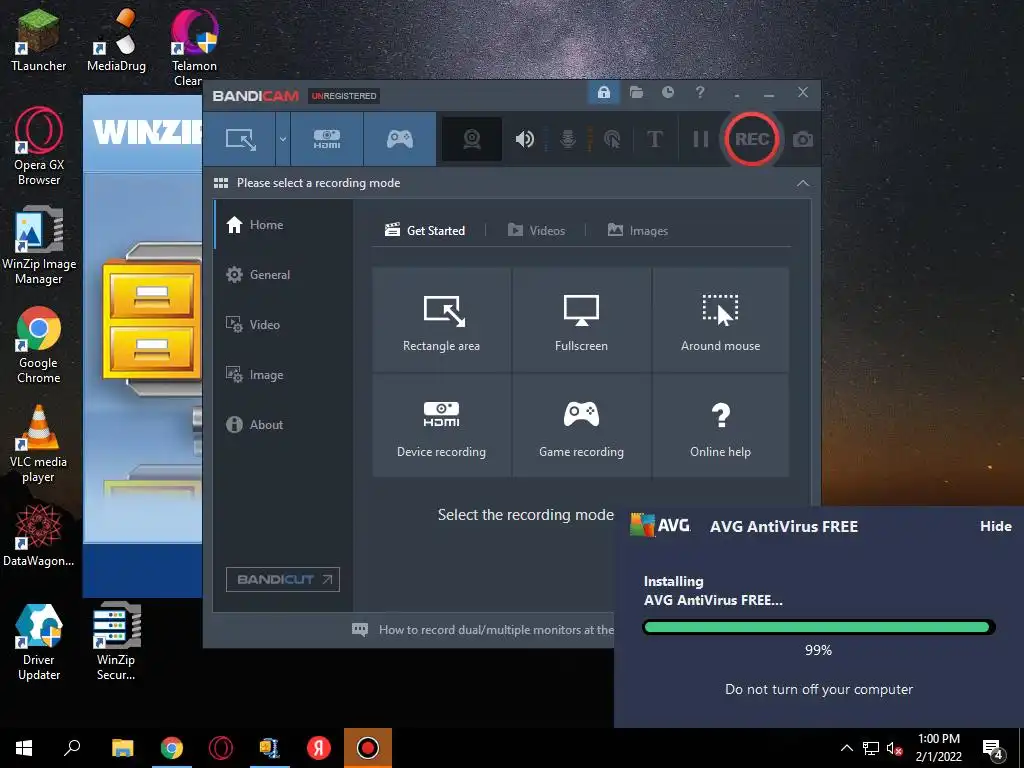
Task: Select the TLauncher desktop icon
Action: pyautogui.click(x=39, y=42)
